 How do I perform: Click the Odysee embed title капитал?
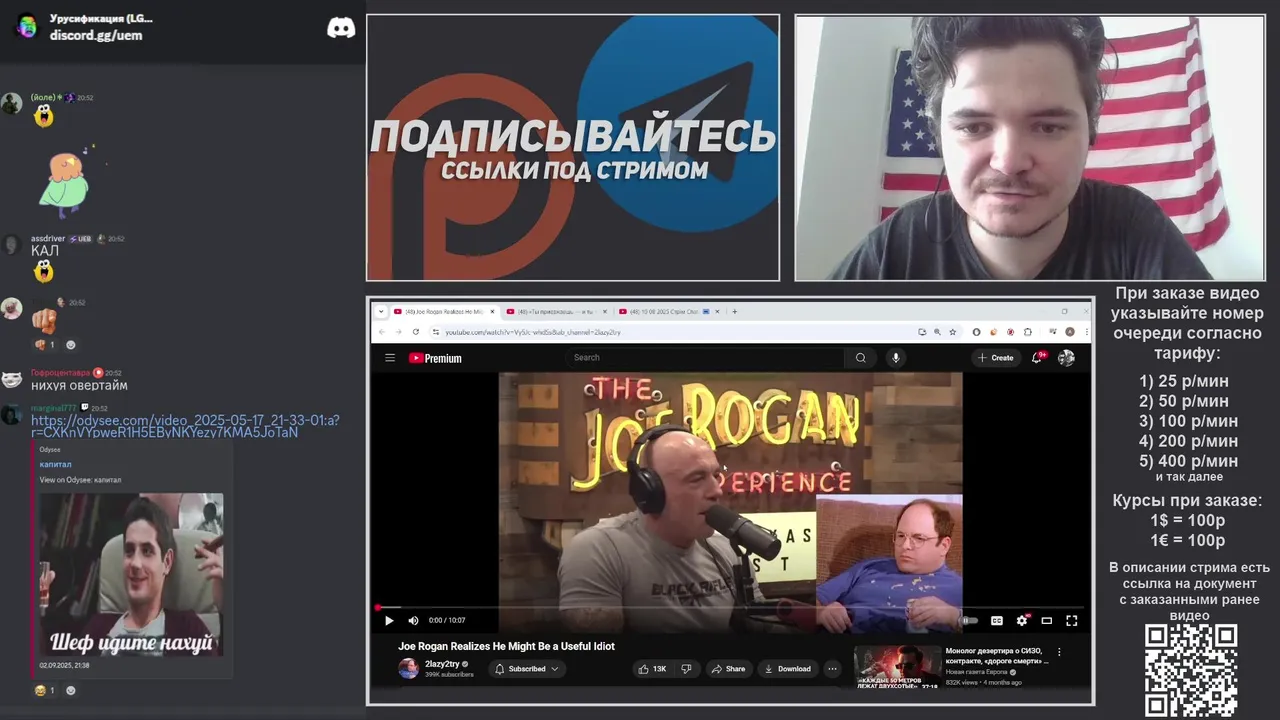55,464
